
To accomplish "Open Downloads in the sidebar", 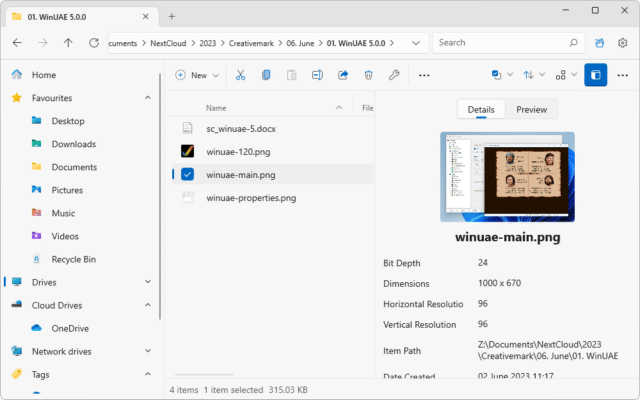I will click(73, 144).
